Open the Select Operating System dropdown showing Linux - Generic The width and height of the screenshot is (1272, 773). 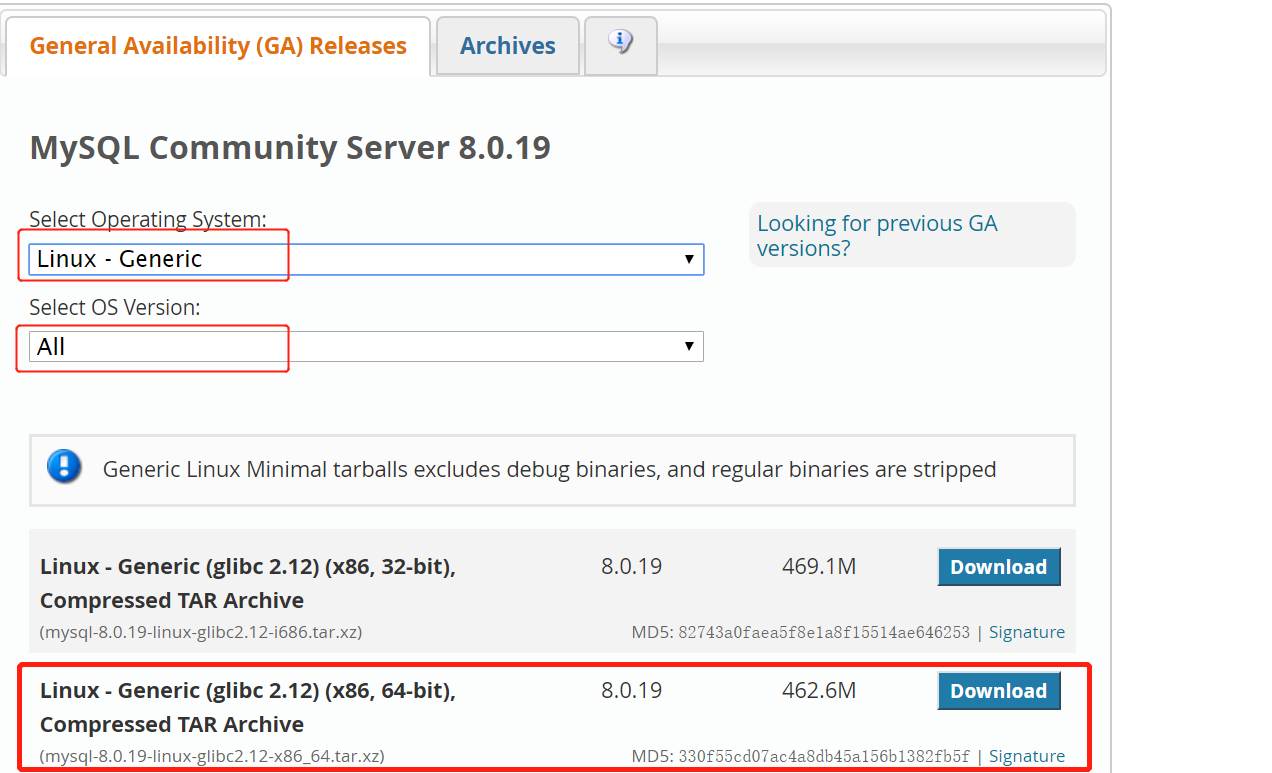pyautogui.click(x=360, y=259)
